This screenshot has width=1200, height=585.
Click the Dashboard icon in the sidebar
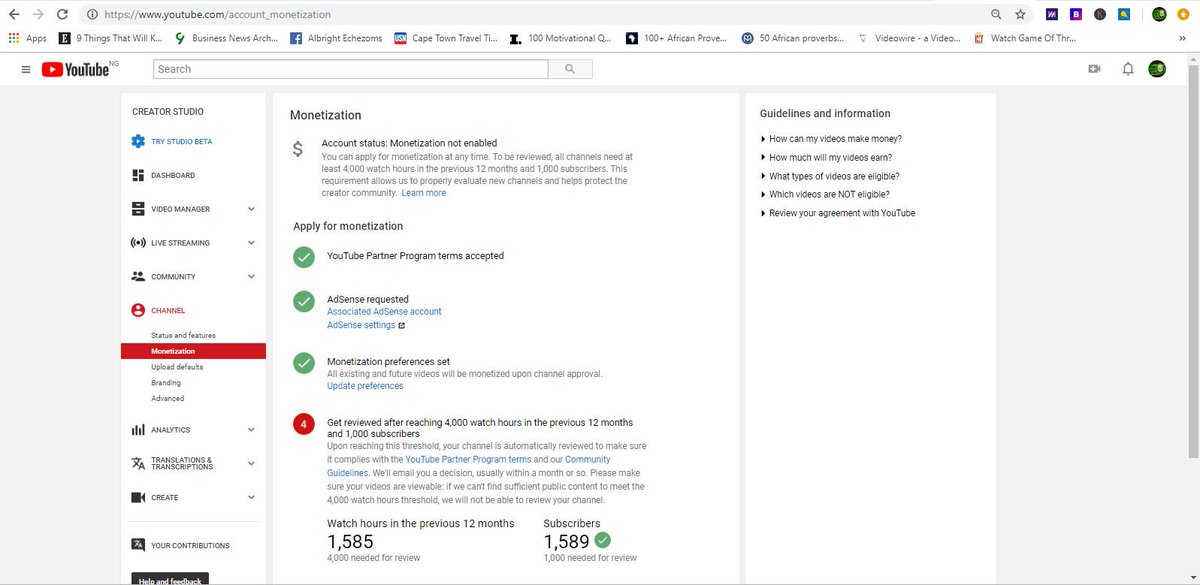138,175
